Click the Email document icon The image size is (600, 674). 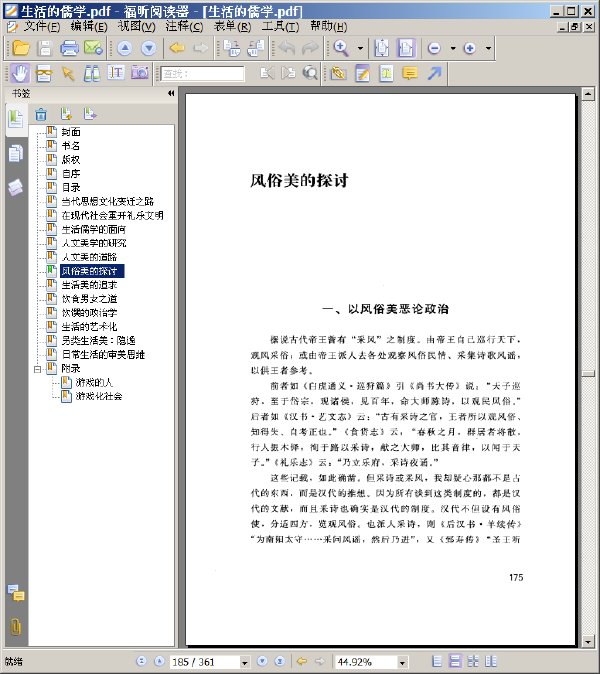click(x=93, y=48)
